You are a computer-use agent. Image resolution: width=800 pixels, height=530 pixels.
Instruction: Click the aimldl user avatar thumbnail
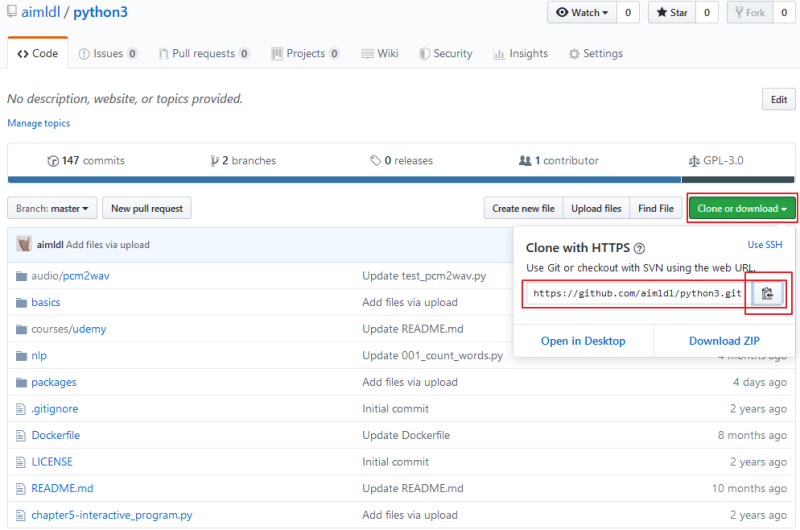point(23,244)
